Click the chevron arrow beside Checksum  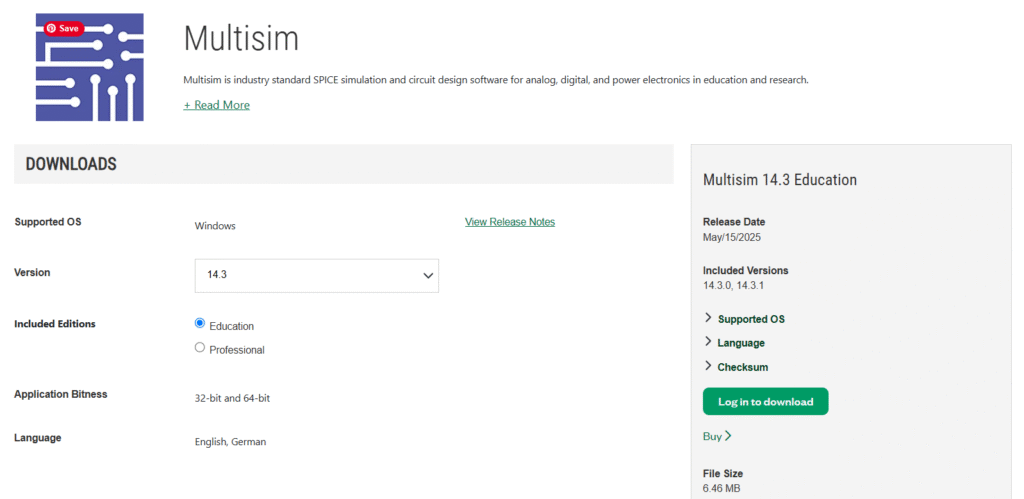[x=708, y=366]
